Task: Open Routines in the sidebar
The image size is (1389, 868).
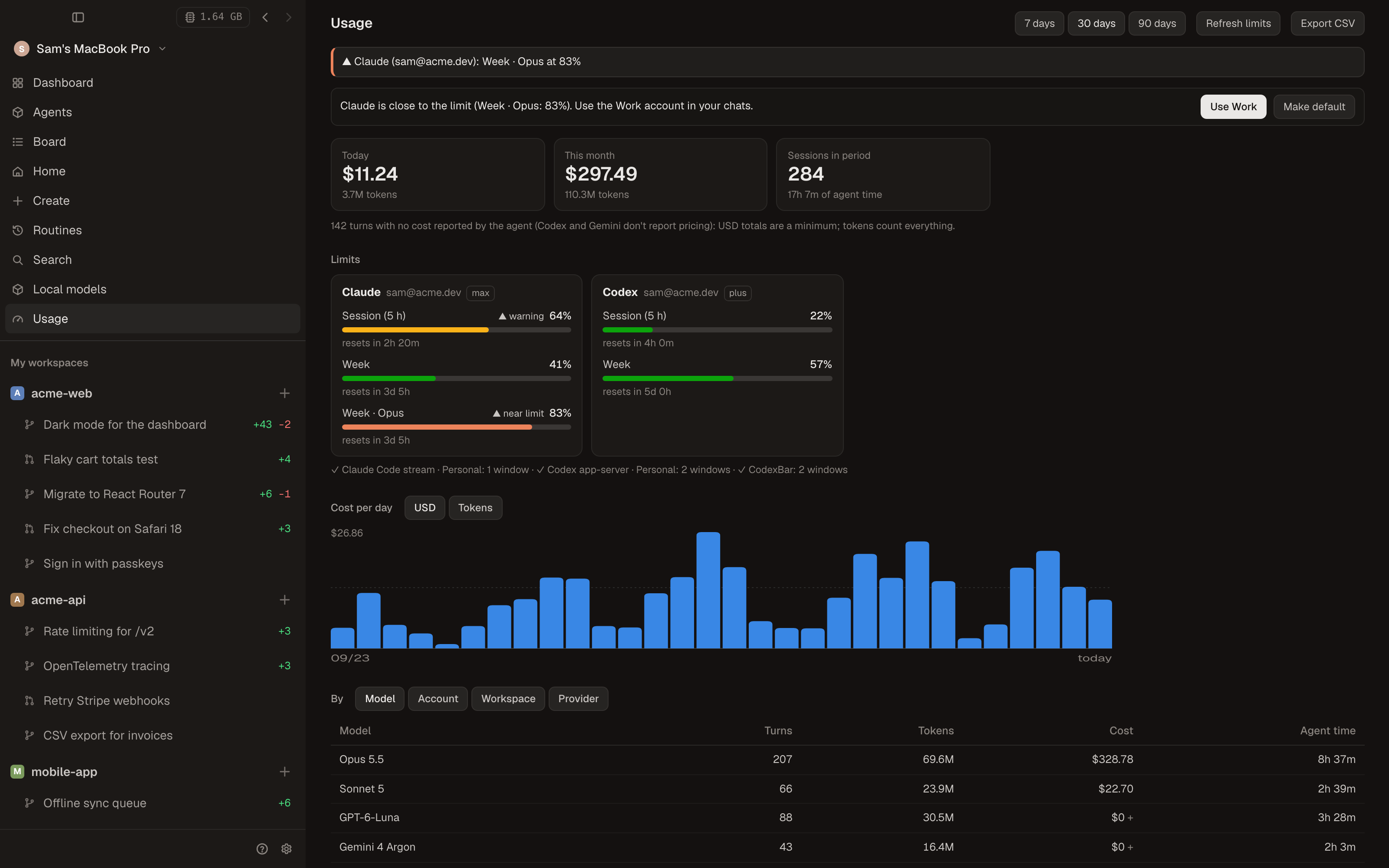Action: tap(153, 230)
